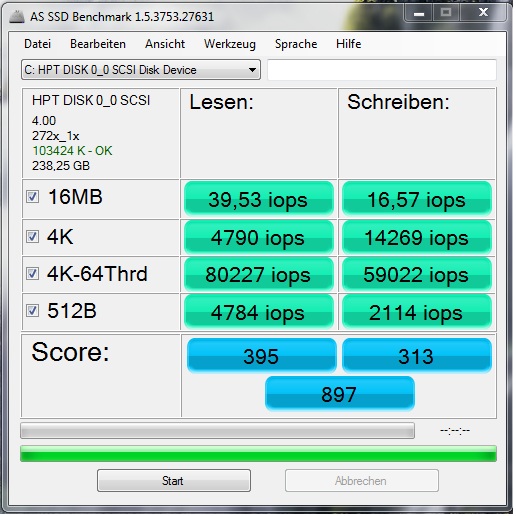
Task: Click the AS SSD Benchmark title bar icon
Action: coord(17,17)
